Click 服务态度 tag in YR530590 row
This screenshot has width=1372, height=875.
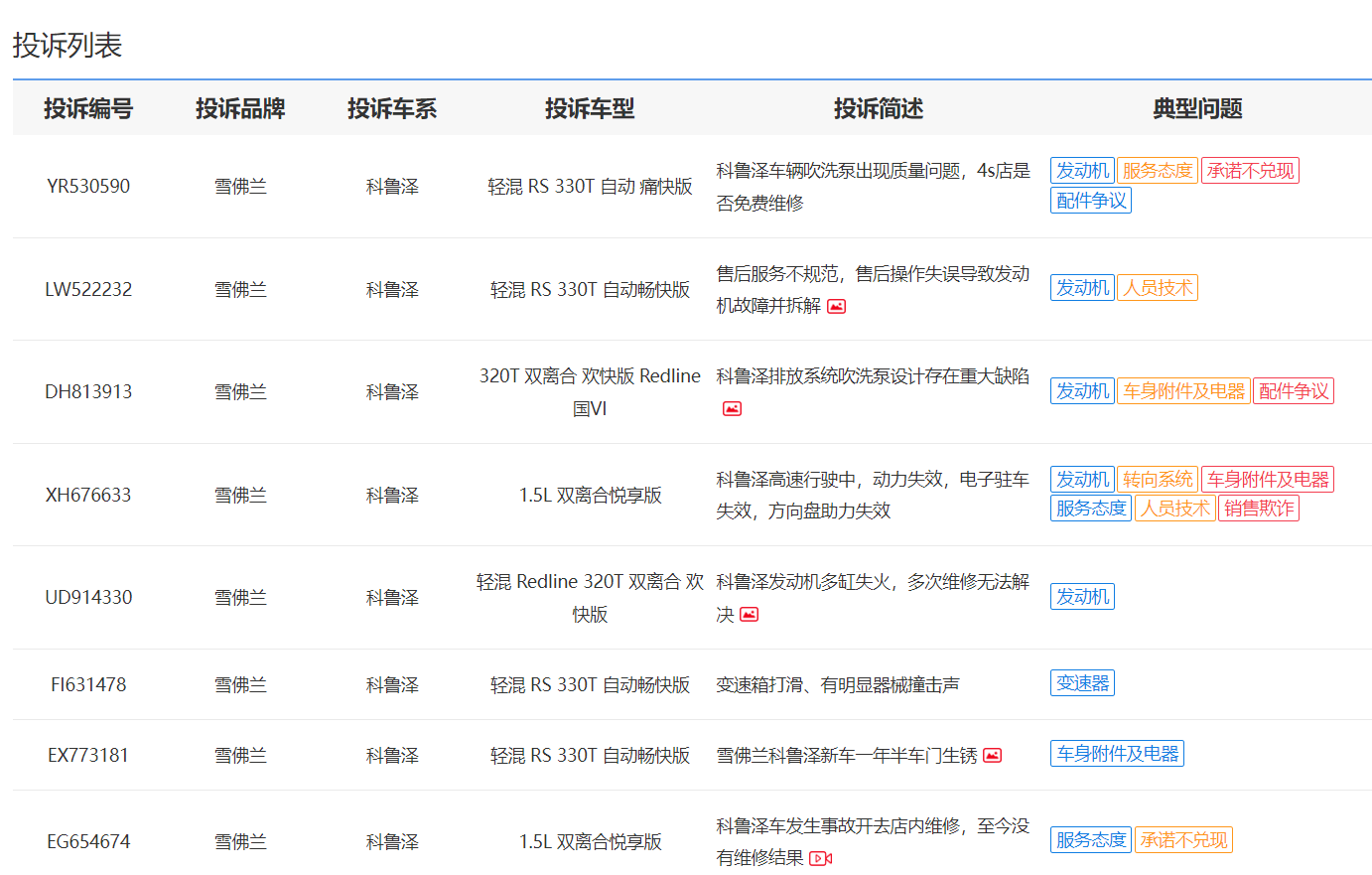1157,171
